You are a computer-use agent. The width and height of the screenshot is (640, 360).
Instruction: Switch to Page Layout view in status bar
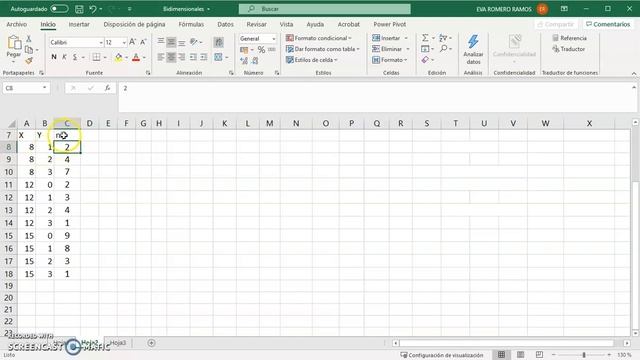(520, 355)
